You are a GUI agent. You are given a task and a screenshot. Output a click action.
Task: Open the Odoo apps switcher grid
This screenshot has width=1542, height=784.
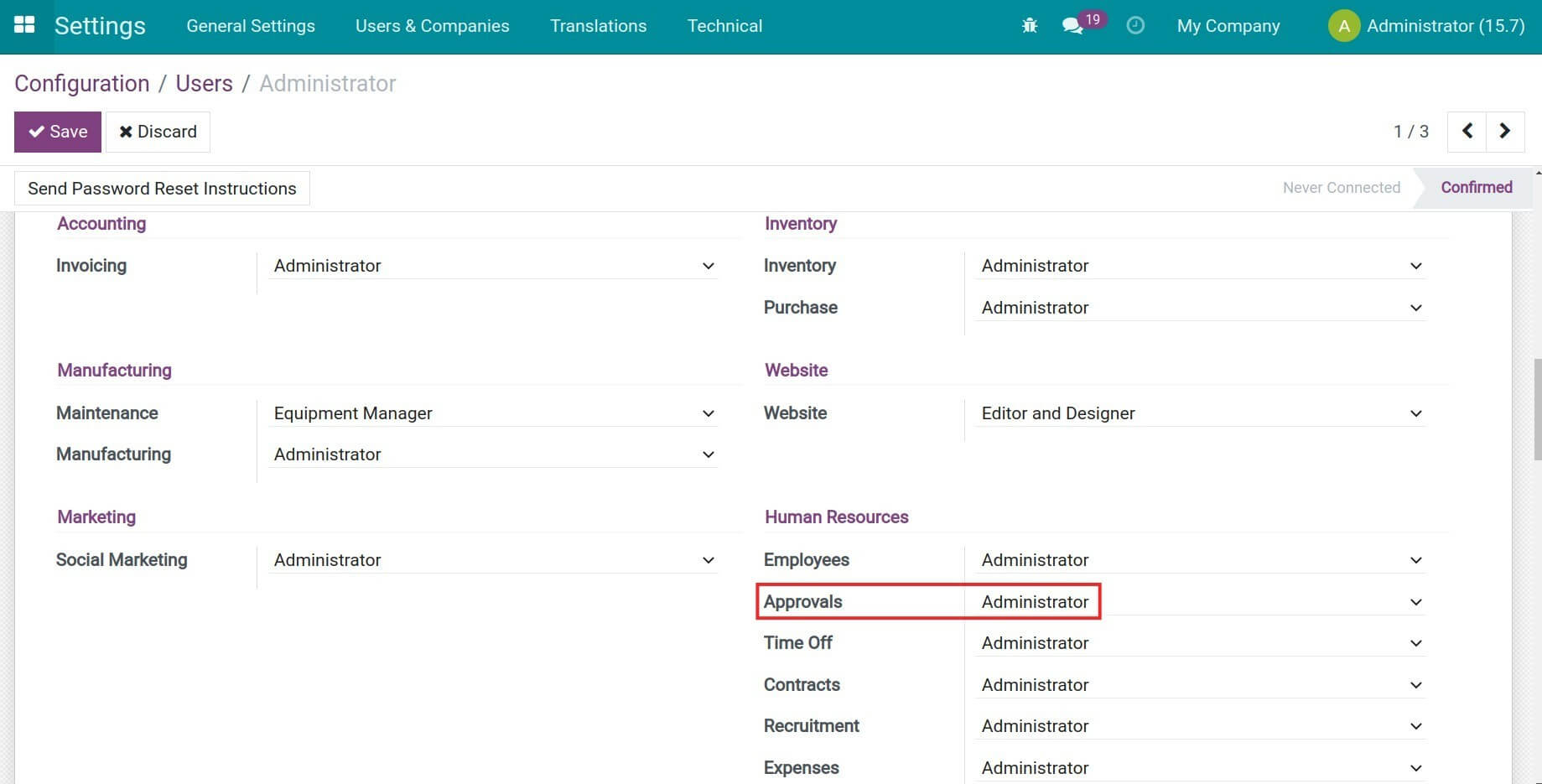pyautogui.click(x=25, y=24)
